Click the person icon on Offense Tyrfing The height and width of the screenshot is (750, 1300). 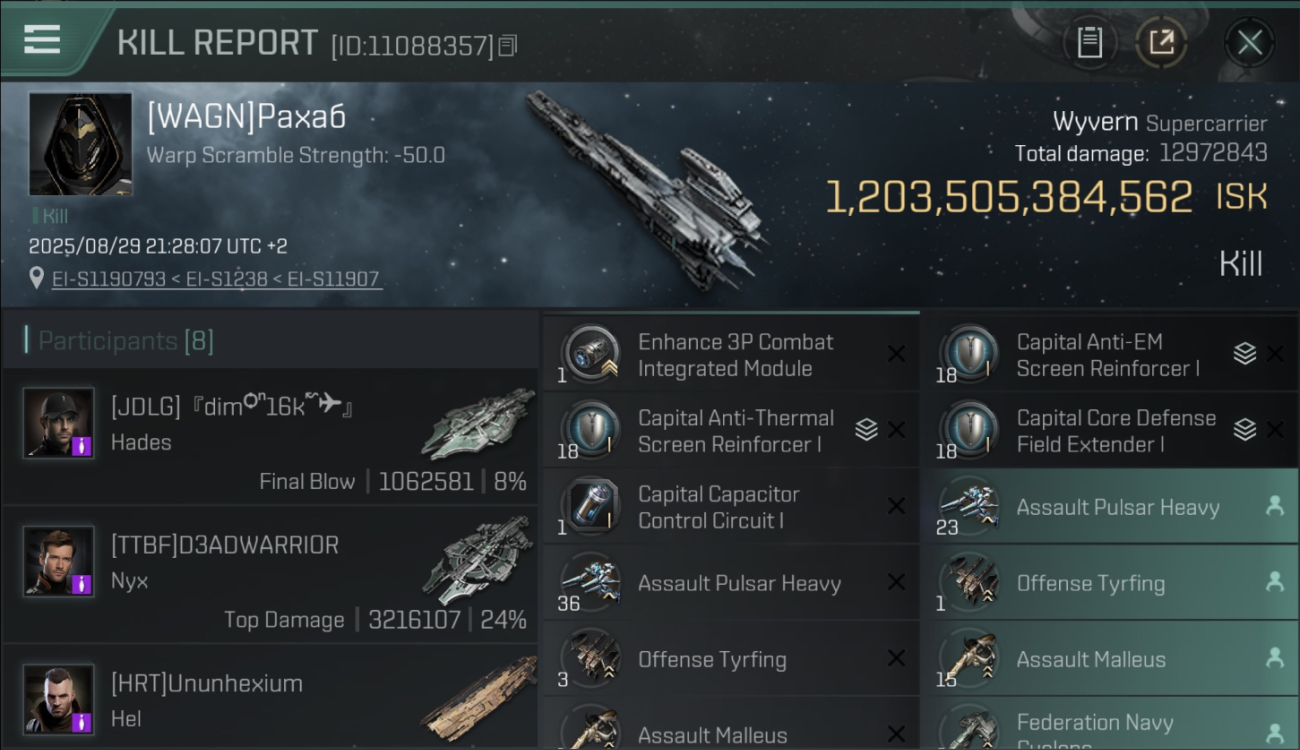click(1274, 582)
